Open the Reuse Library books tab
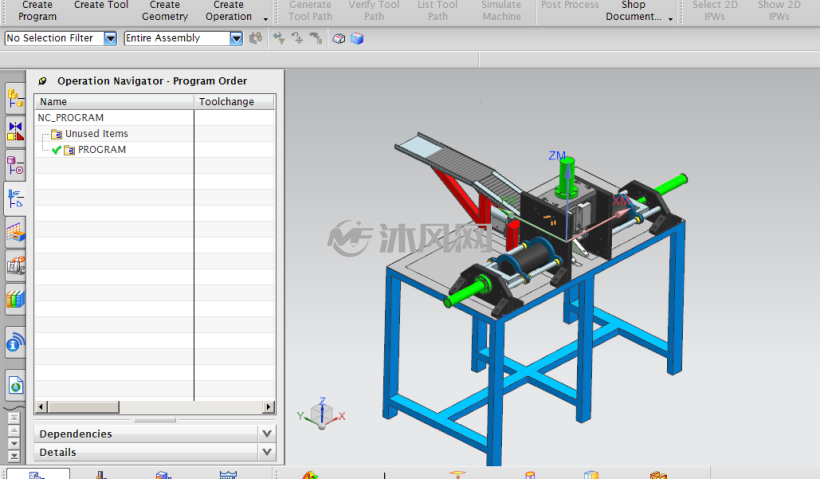 coord(15,299)
